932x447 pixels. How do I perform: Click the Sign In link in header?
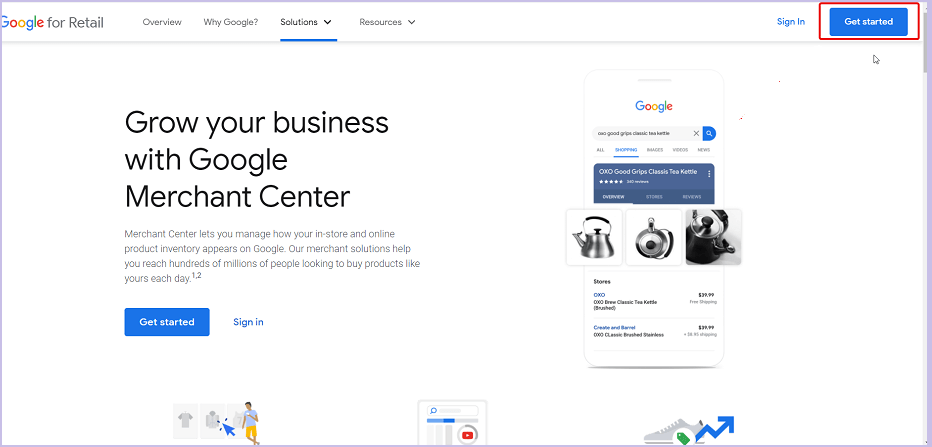point(791,21)
